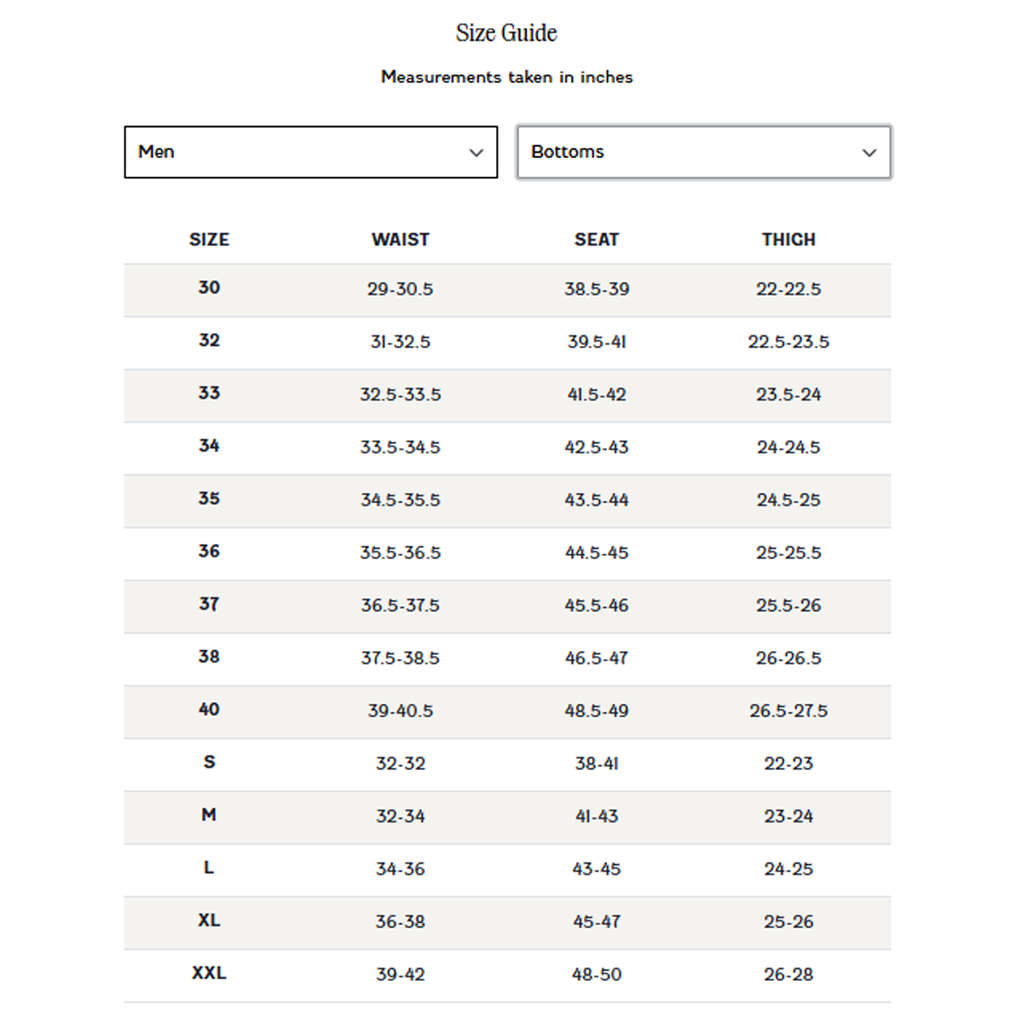Viewport: 1024px width, 1024px height.
Task: Click seat value 42.5-43 for size 34
Action: (596, 447)
